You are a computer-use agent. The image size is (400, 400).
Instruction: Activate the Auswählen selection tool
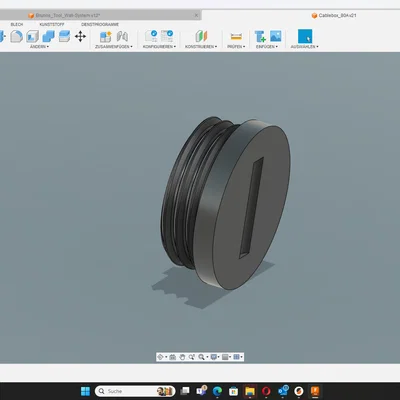pos(305,36)
